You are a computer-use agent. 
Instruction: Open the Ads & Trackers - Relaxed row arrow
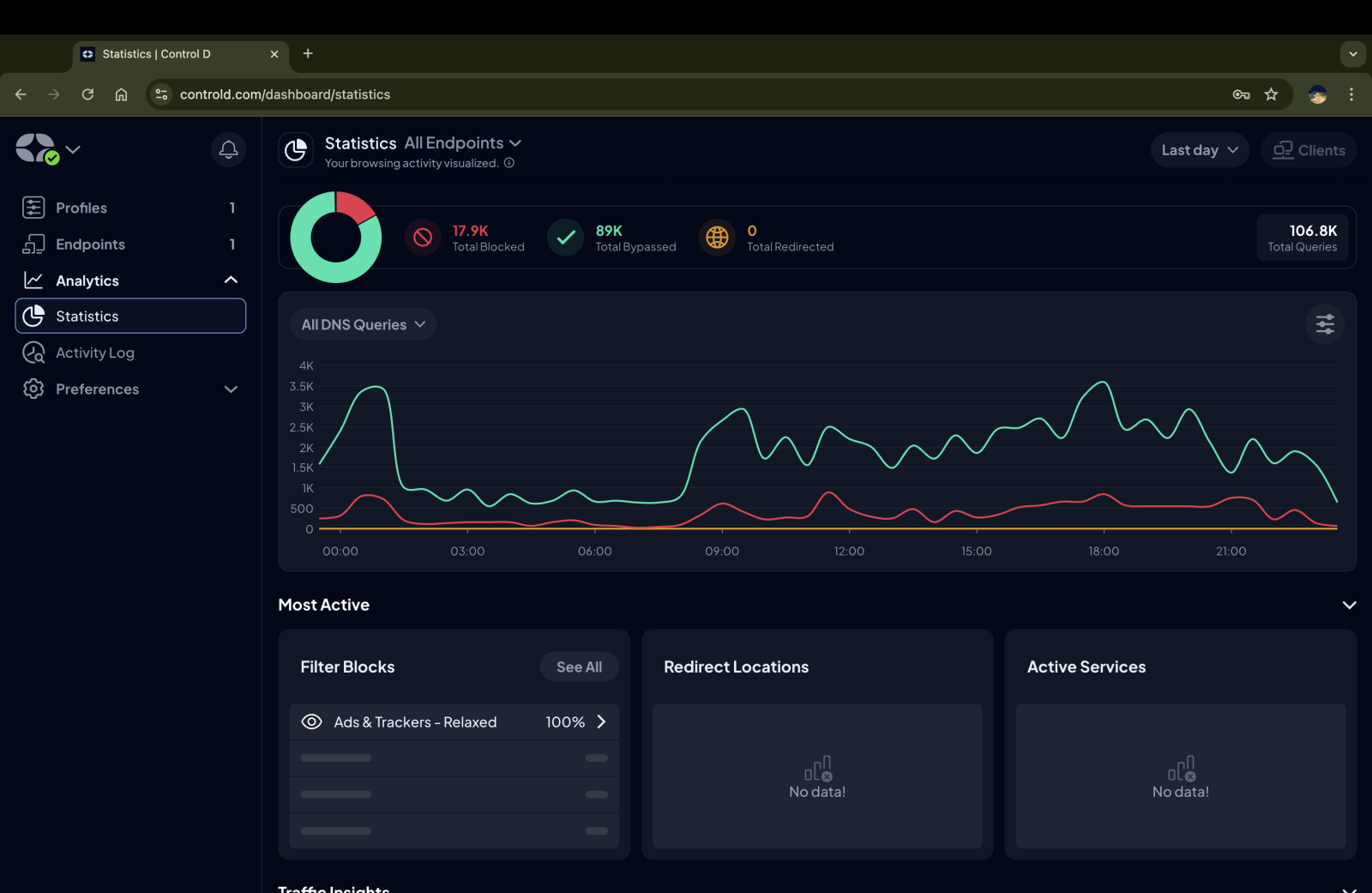coord(601,722)
